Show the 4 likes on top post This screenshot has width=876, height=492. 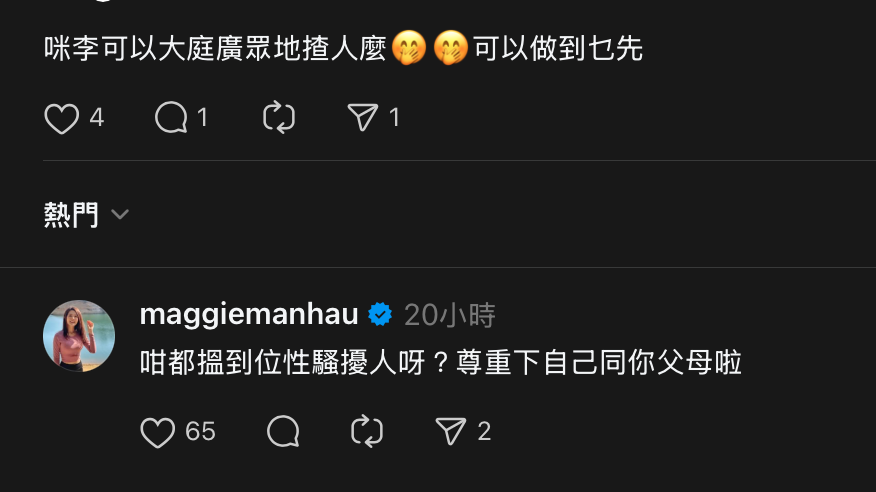[x=97, y=118]
